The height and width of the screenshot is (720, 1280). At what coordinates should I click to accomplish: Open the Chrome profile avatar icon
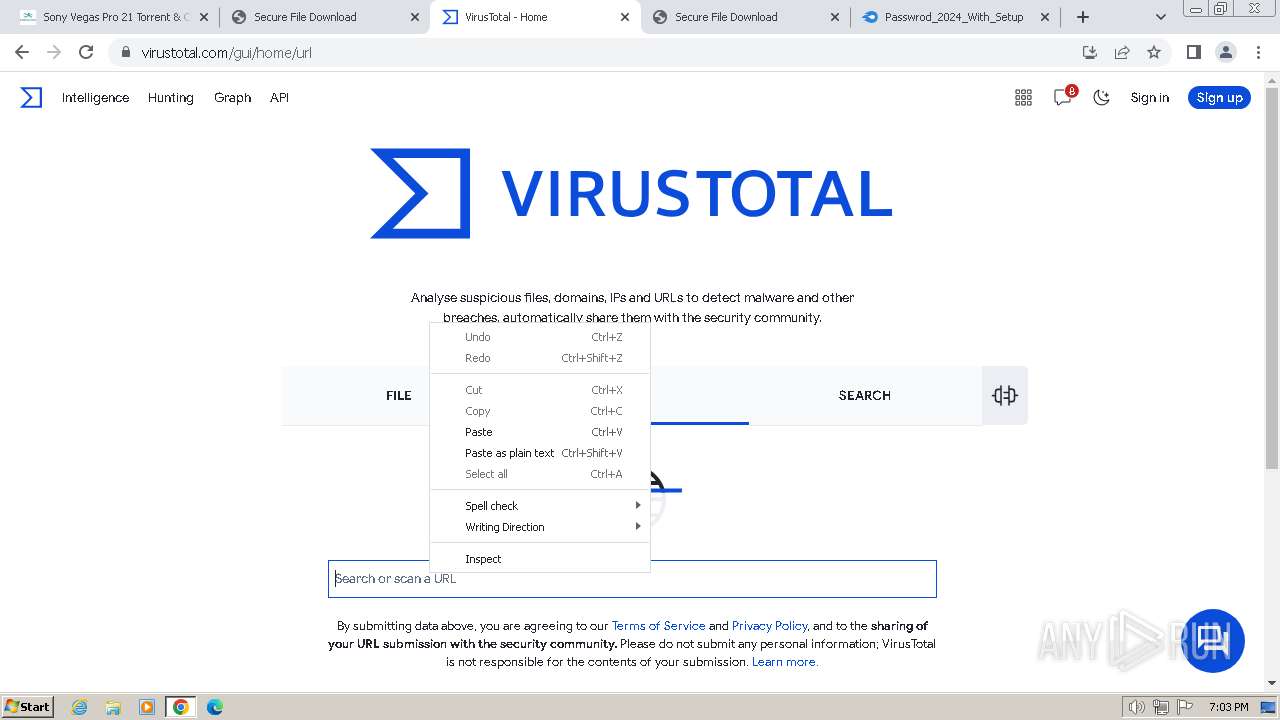(1225, 52)
